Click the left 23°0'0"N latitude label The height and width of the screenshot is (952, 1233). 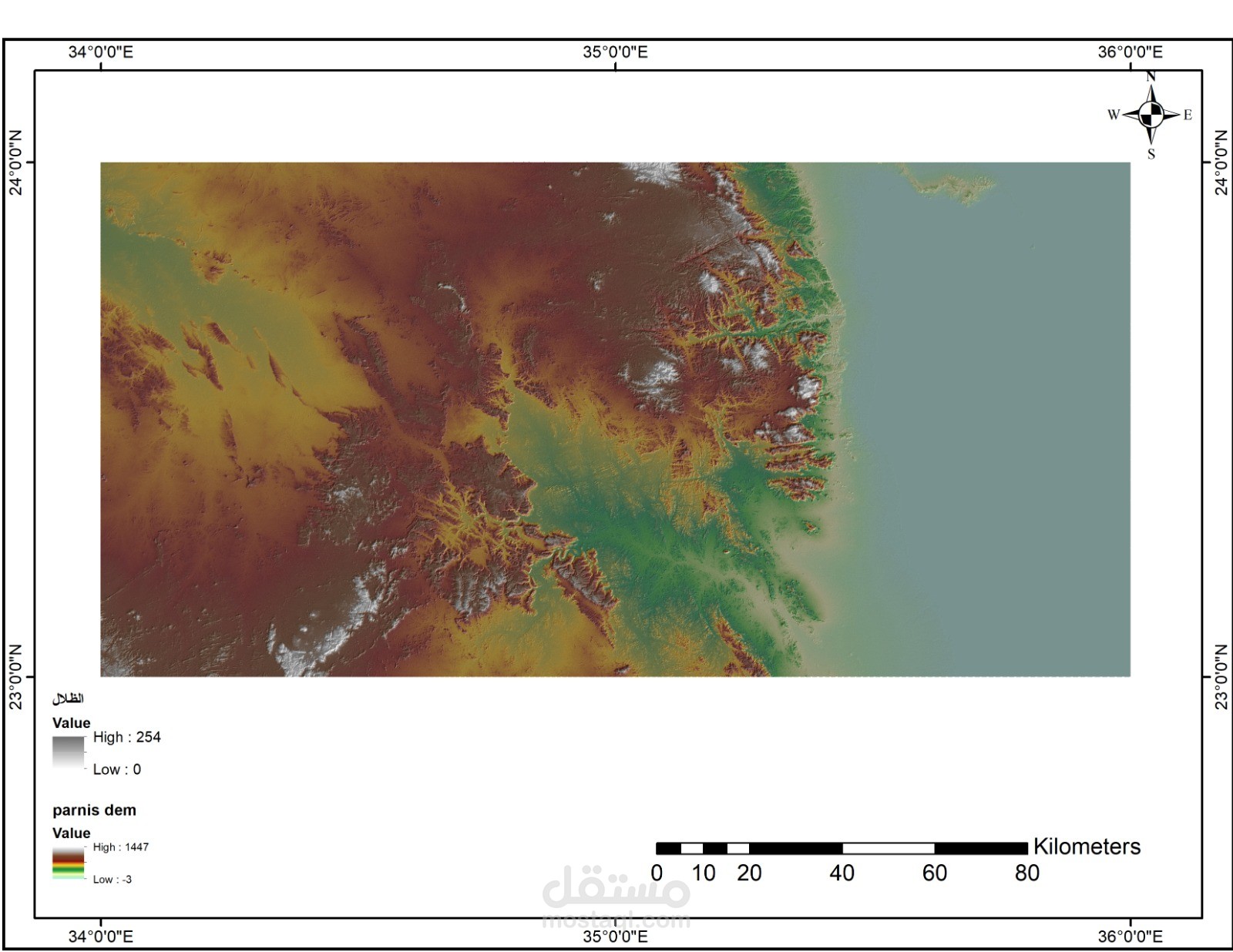coord(16,677)
